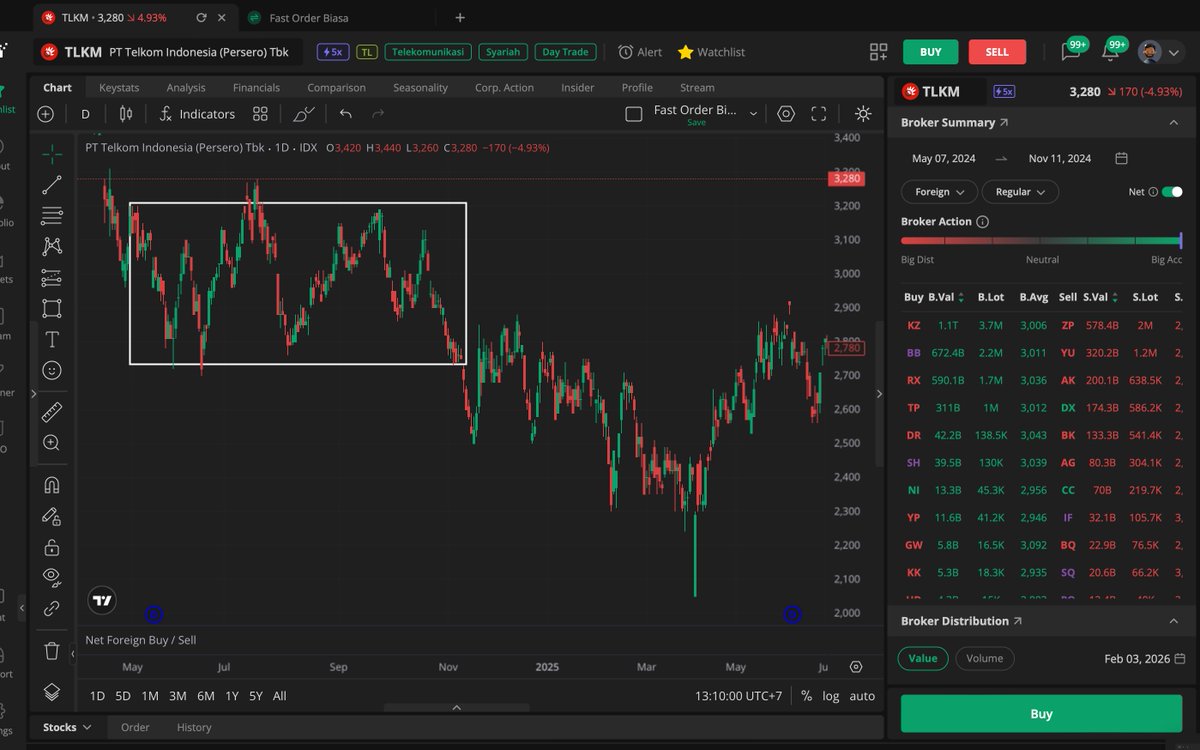Change the D interval selector
The width and height of the screenshot is (1200, 750).
tap(85, 114)
